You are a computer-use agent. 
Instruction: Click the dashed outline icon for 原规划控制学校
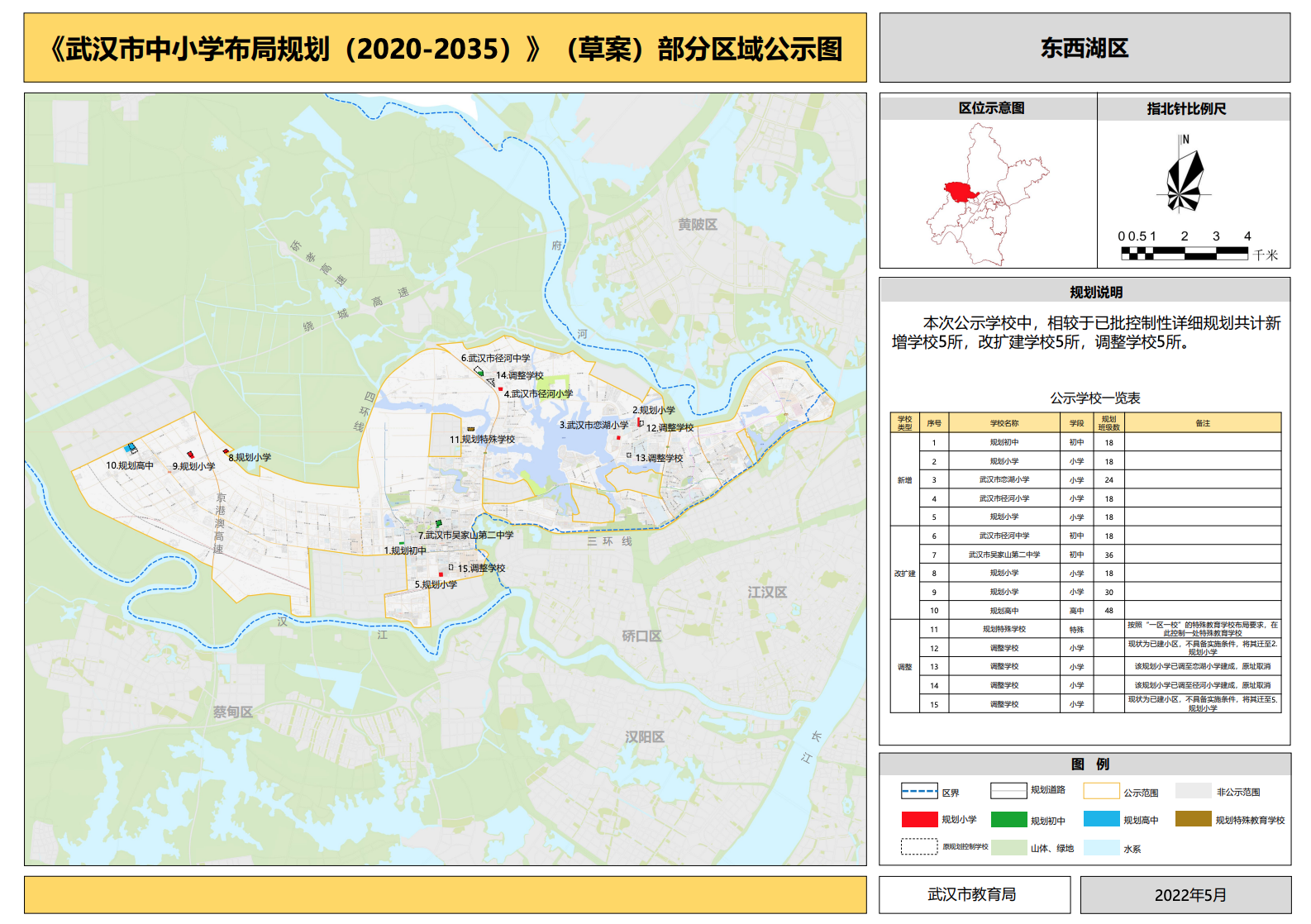click(x=918, y=846)
